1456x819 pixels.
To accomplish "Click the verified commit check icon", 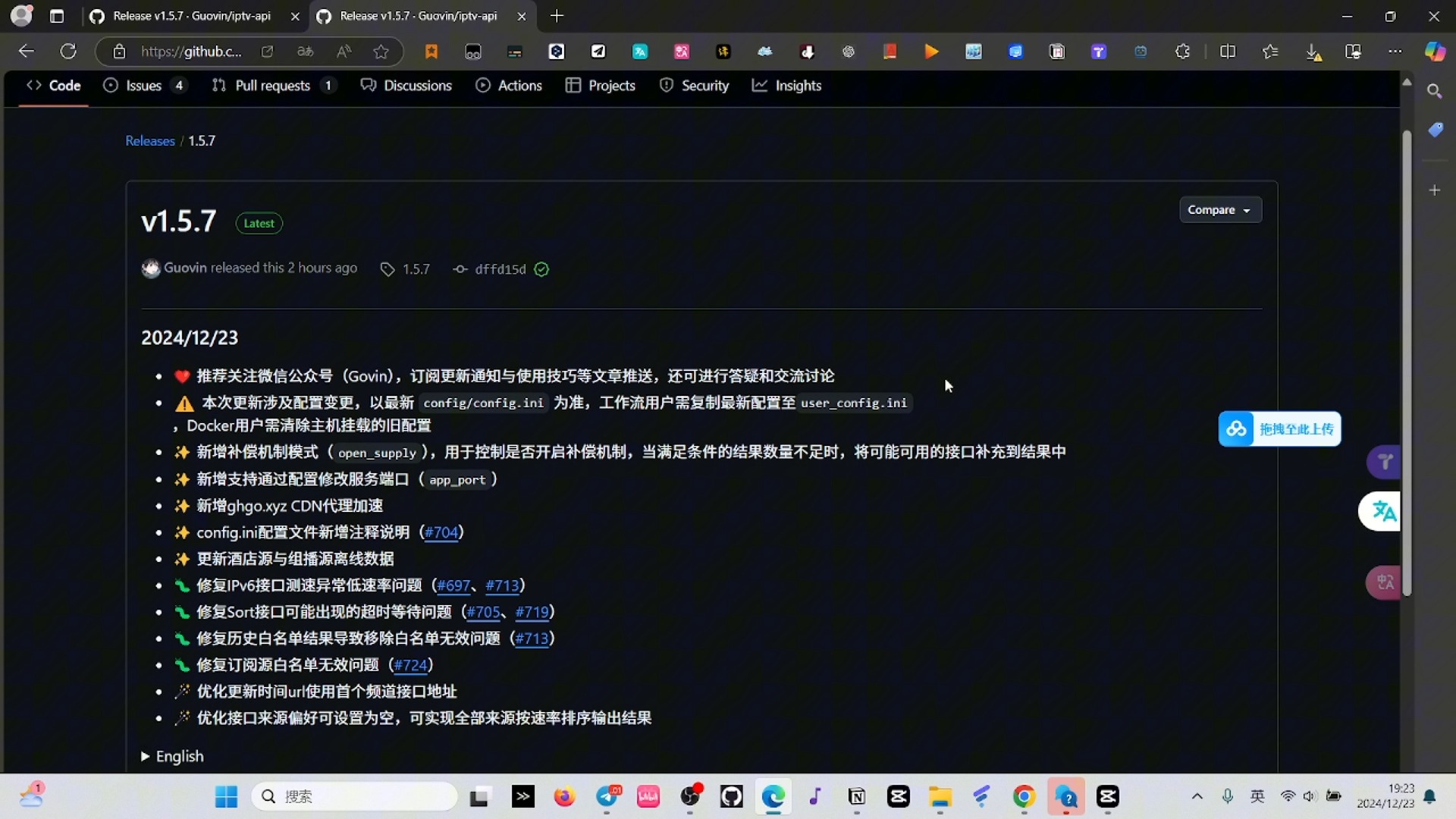I will (x=541, y=269).
